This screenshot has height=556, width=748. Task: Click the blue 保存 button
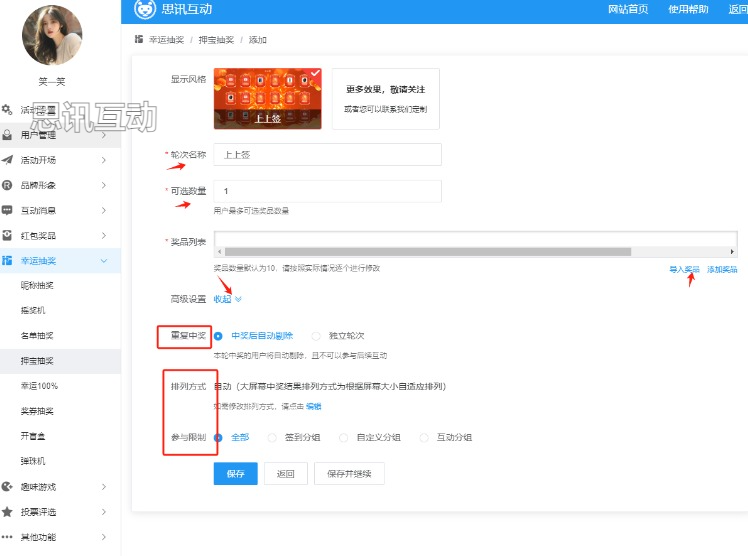pos(236,474)
